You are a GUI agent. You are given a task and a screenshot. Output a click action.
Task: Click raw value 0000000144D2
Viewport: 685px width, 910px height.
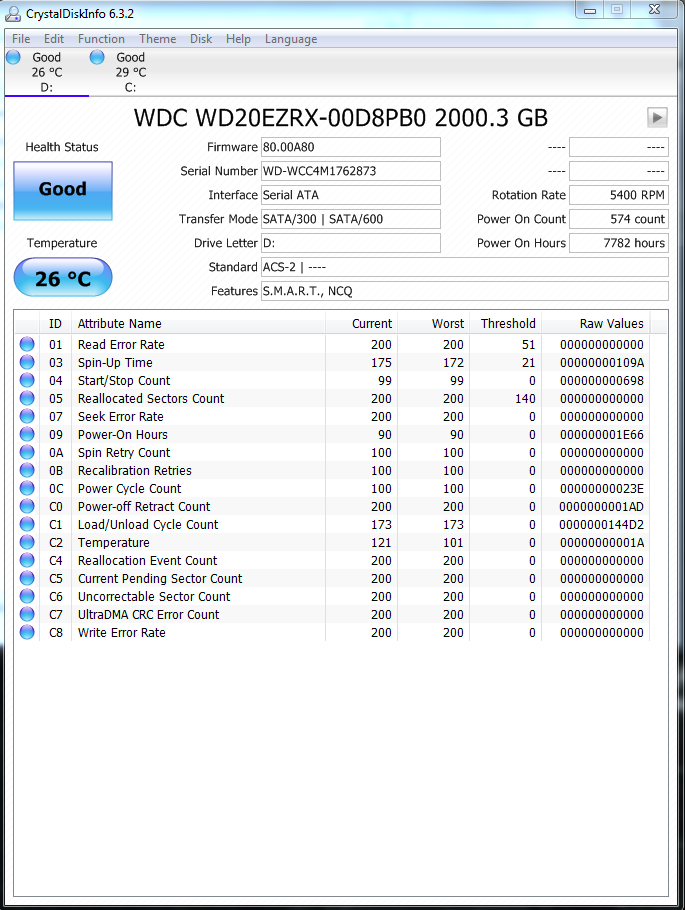coord(601,525)
